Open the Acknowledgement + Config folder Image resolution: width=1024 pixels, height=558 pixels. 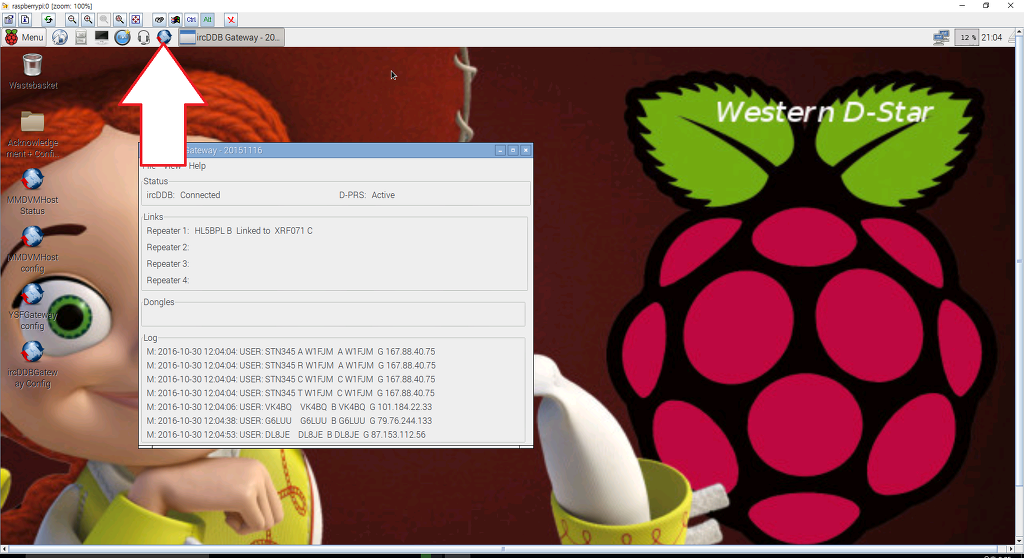point(33,135)
